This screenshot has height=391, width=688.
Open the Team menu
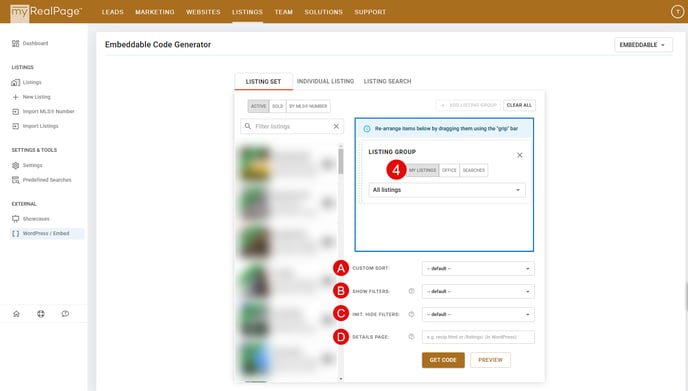[284, 12]
